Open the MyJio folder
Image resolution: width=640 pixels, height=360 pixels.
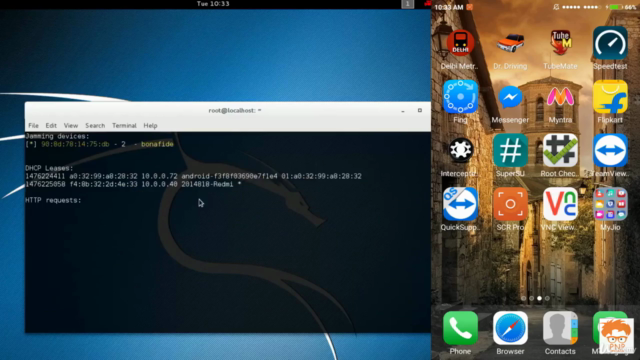[610, 204]
